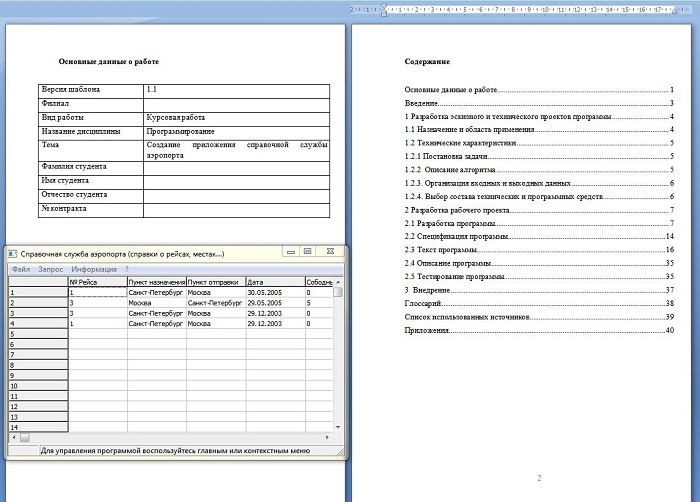Minimize the Справочная служба аэропорта window
The width and height of the screenshot is (700, 502).
tap(291, 252)
